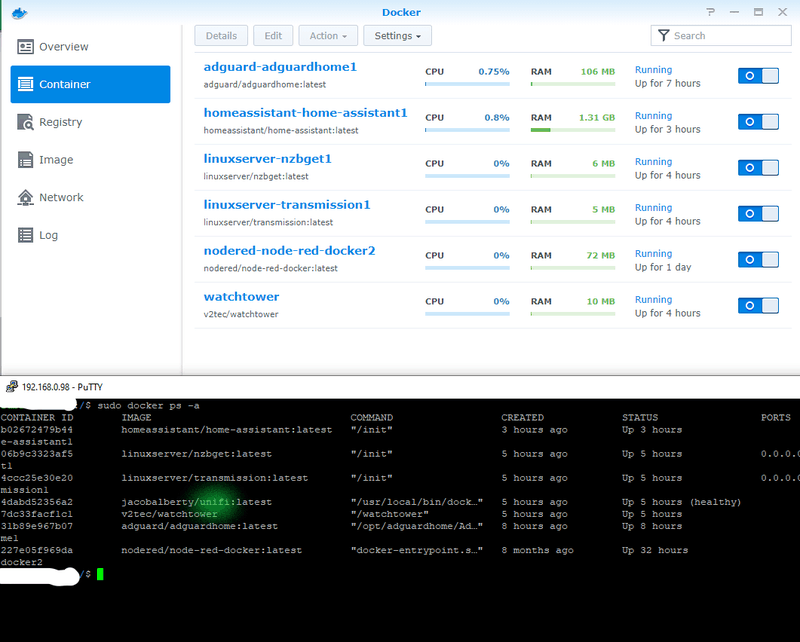Open watchtower container name
This screenshot has height=642, width=800.
coord(241,297)
